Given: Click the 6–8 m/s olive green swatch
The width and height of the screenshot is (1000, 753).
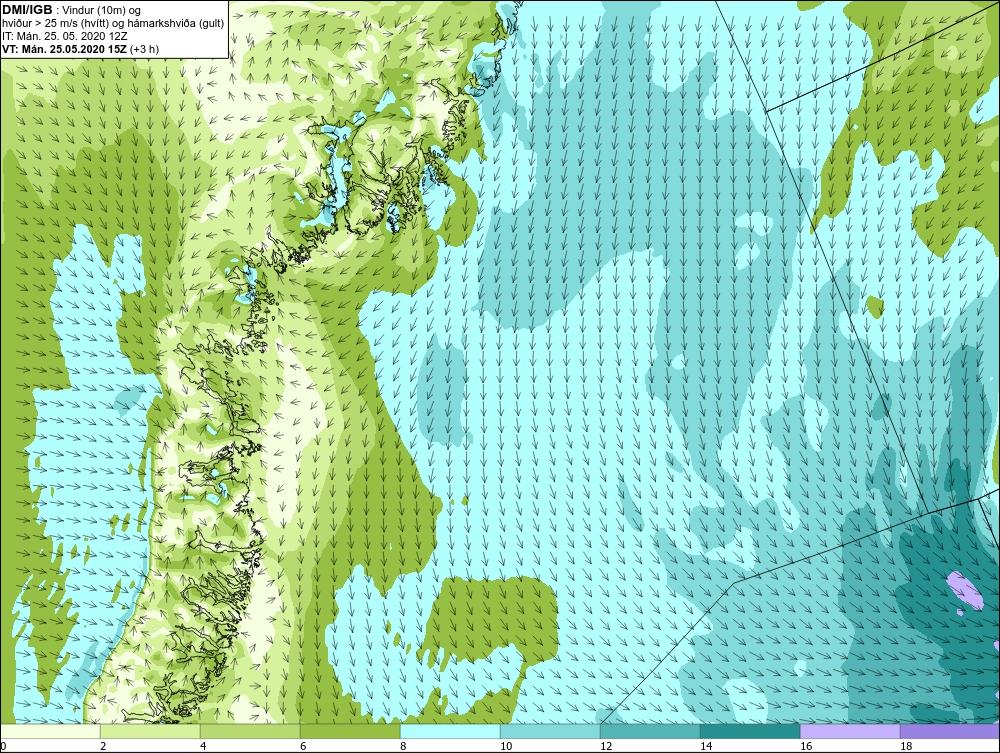Looking at the screenshot, I should 350,731.
